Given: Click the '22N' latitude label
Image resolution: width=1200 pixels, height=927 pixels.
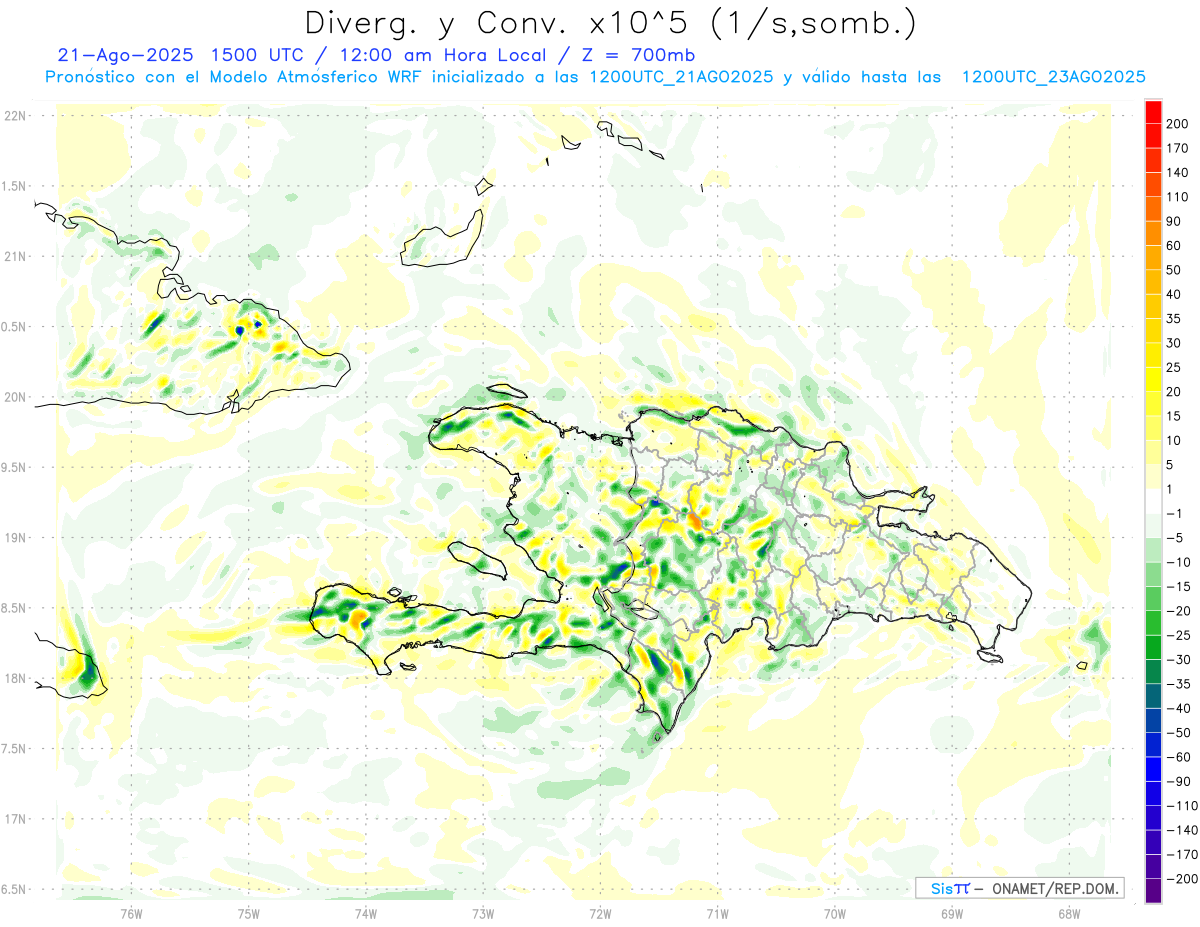Looking at the screenshot, I should coord(15,116).
